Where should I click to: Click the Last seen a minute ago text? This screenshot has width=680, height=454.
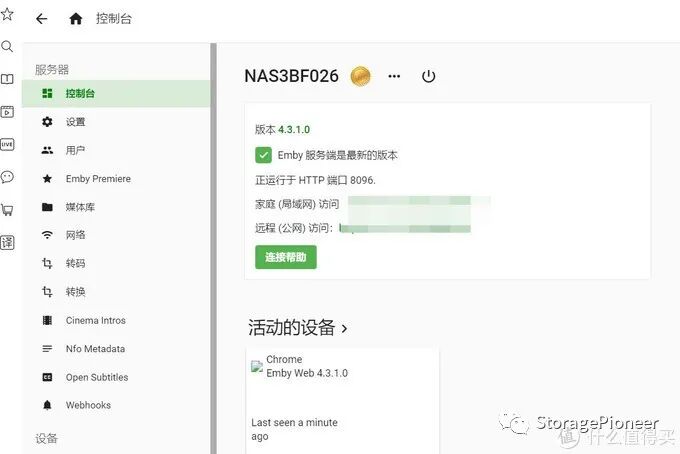(294, 429)
